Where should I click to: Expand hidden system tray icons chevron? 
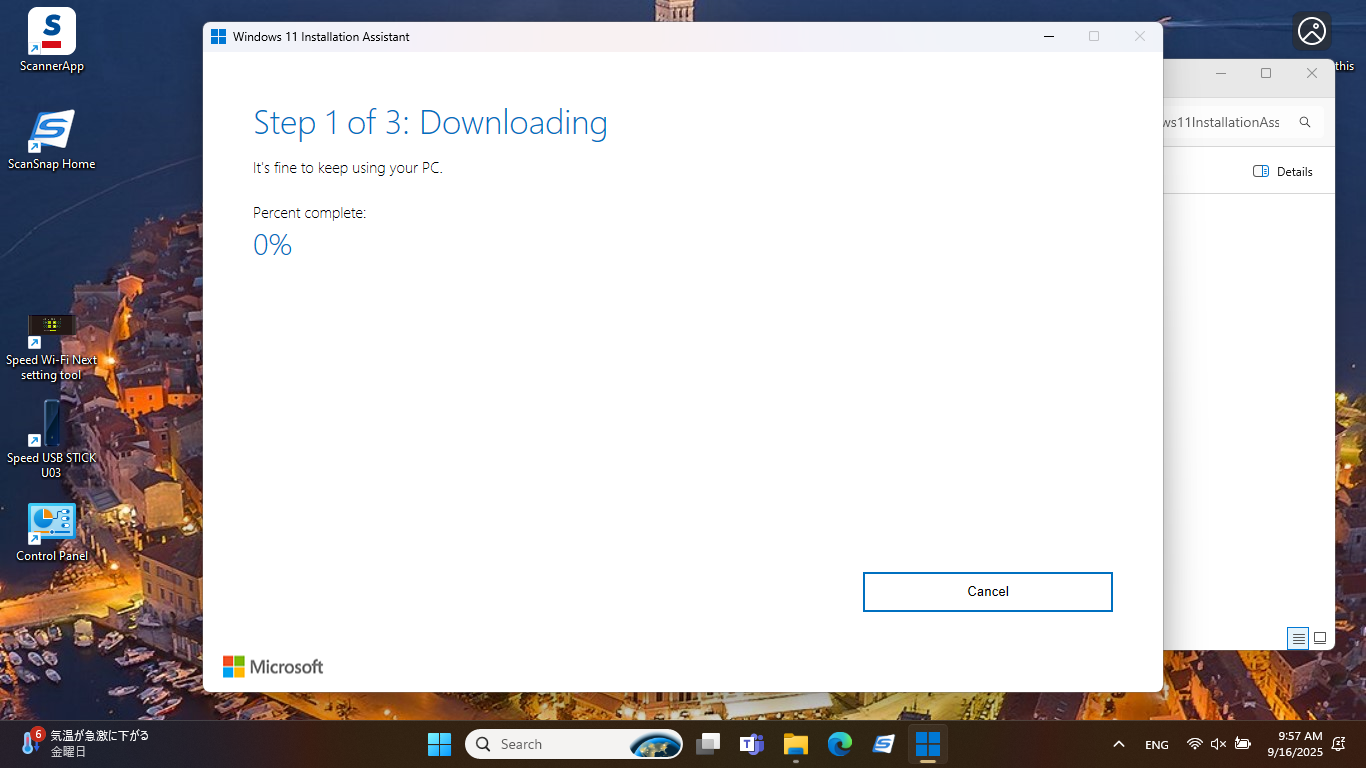pyautogui.click(x=1119, y=744)
